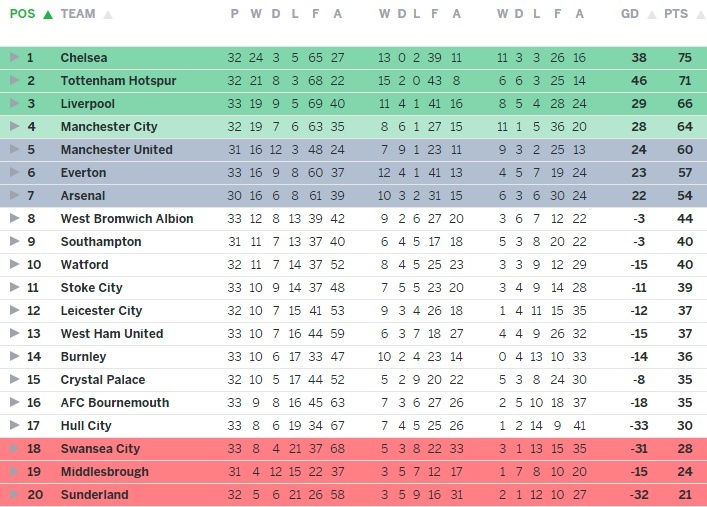
Task: Click the sort arrow next to TEAM
Action: [108, 15]
